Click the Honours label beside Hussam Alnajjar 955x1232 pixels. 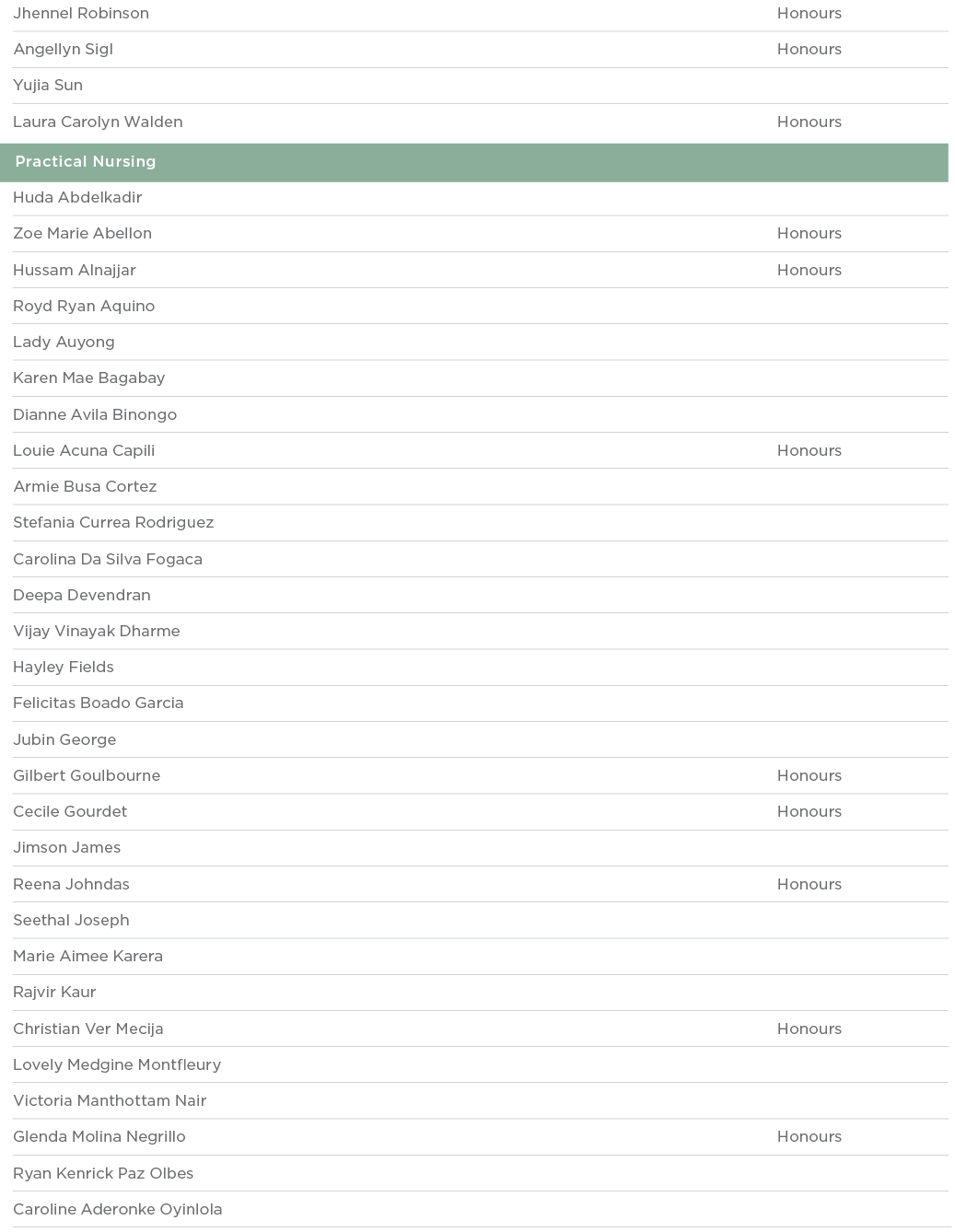click(809, 270)
